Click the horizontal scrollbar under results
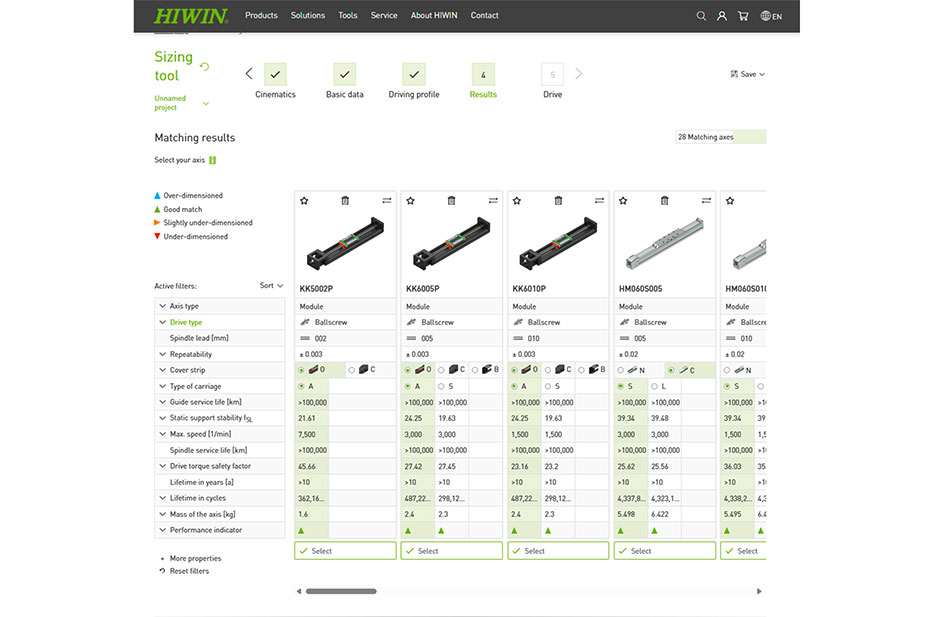 [341, 591]
